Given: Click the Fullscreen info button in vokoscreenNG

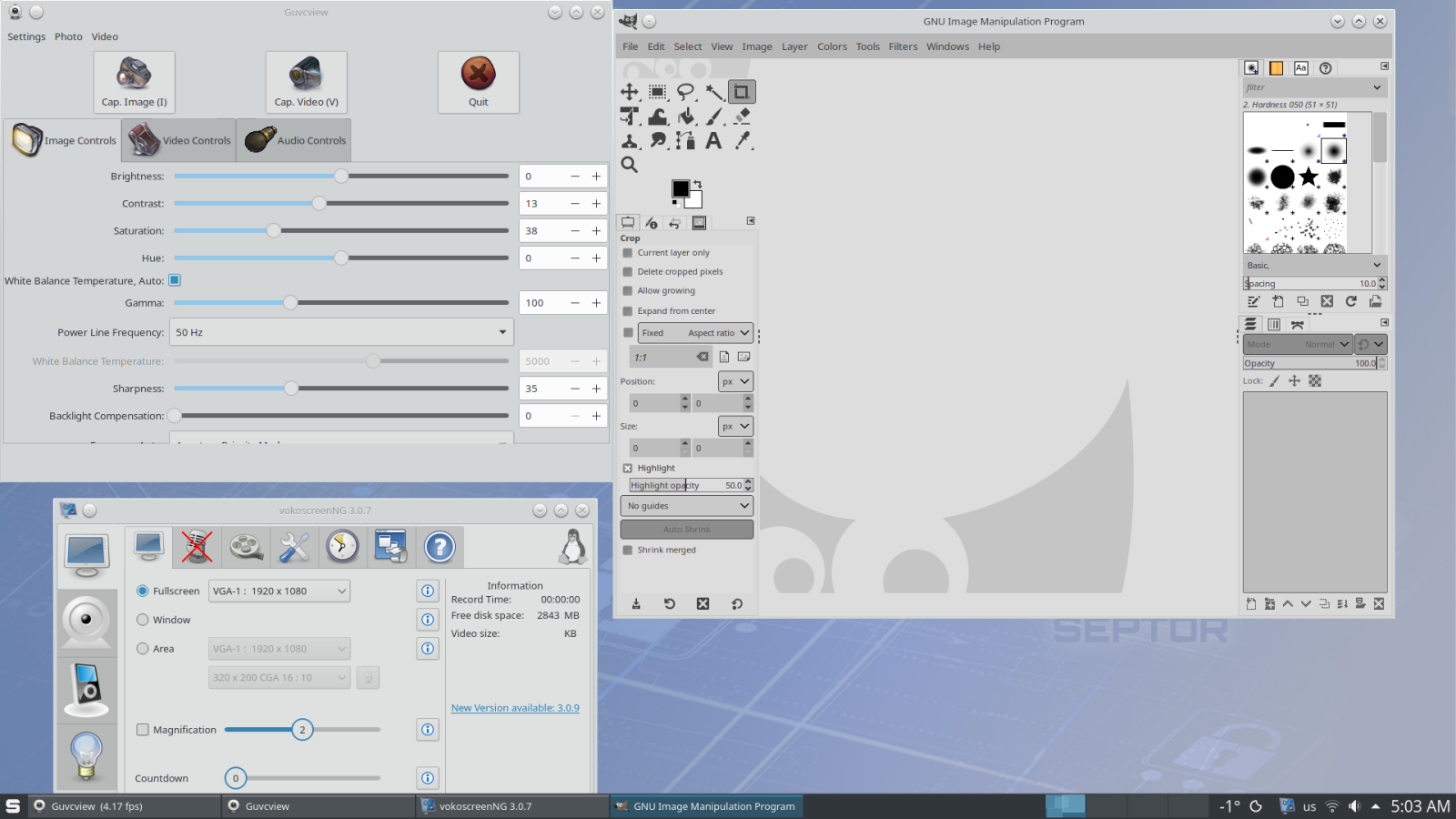Looking at the screenshot, I should (428, 591).
